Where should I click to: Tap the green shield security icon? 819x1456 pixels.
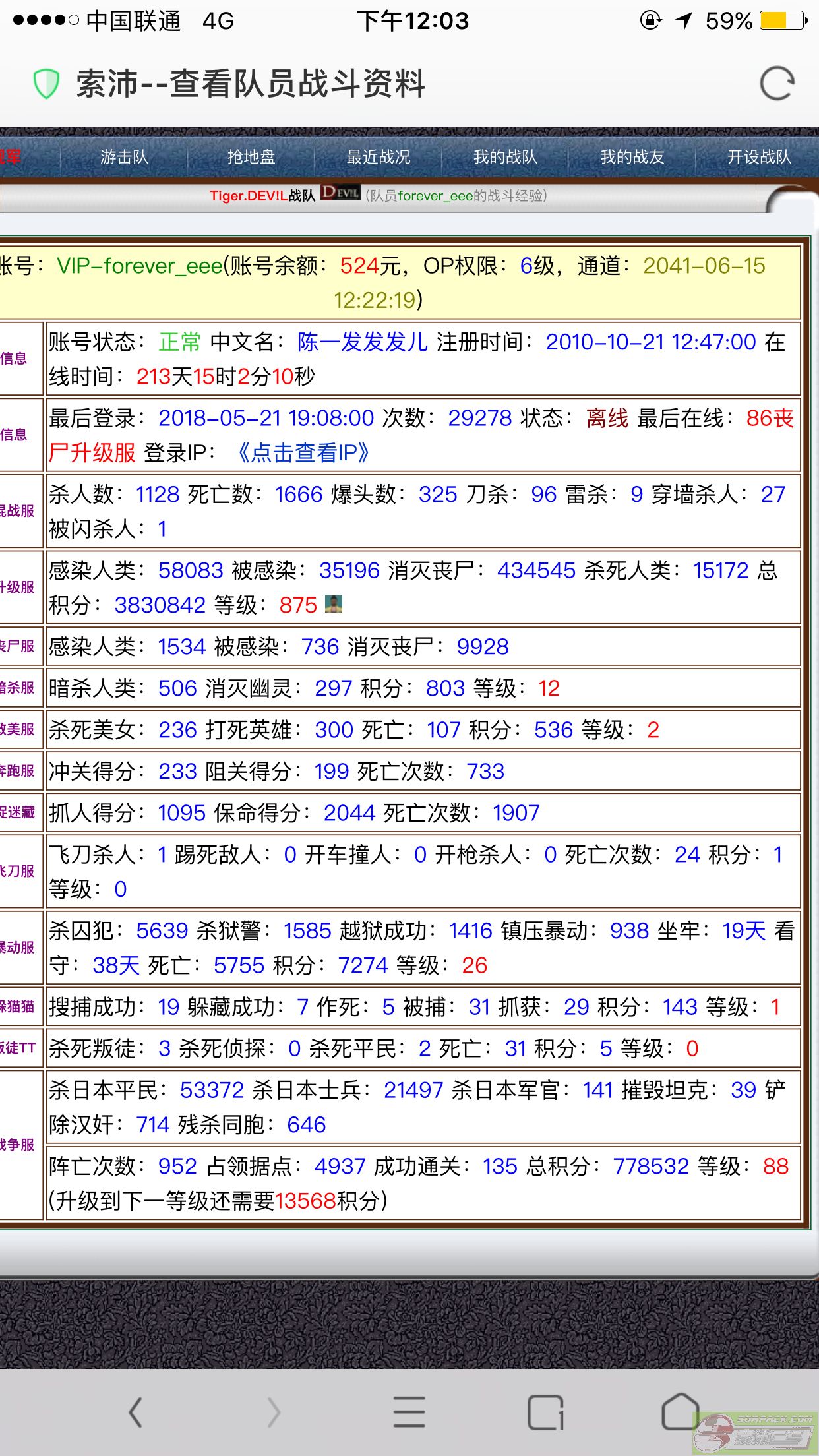[x=46, y=84]
